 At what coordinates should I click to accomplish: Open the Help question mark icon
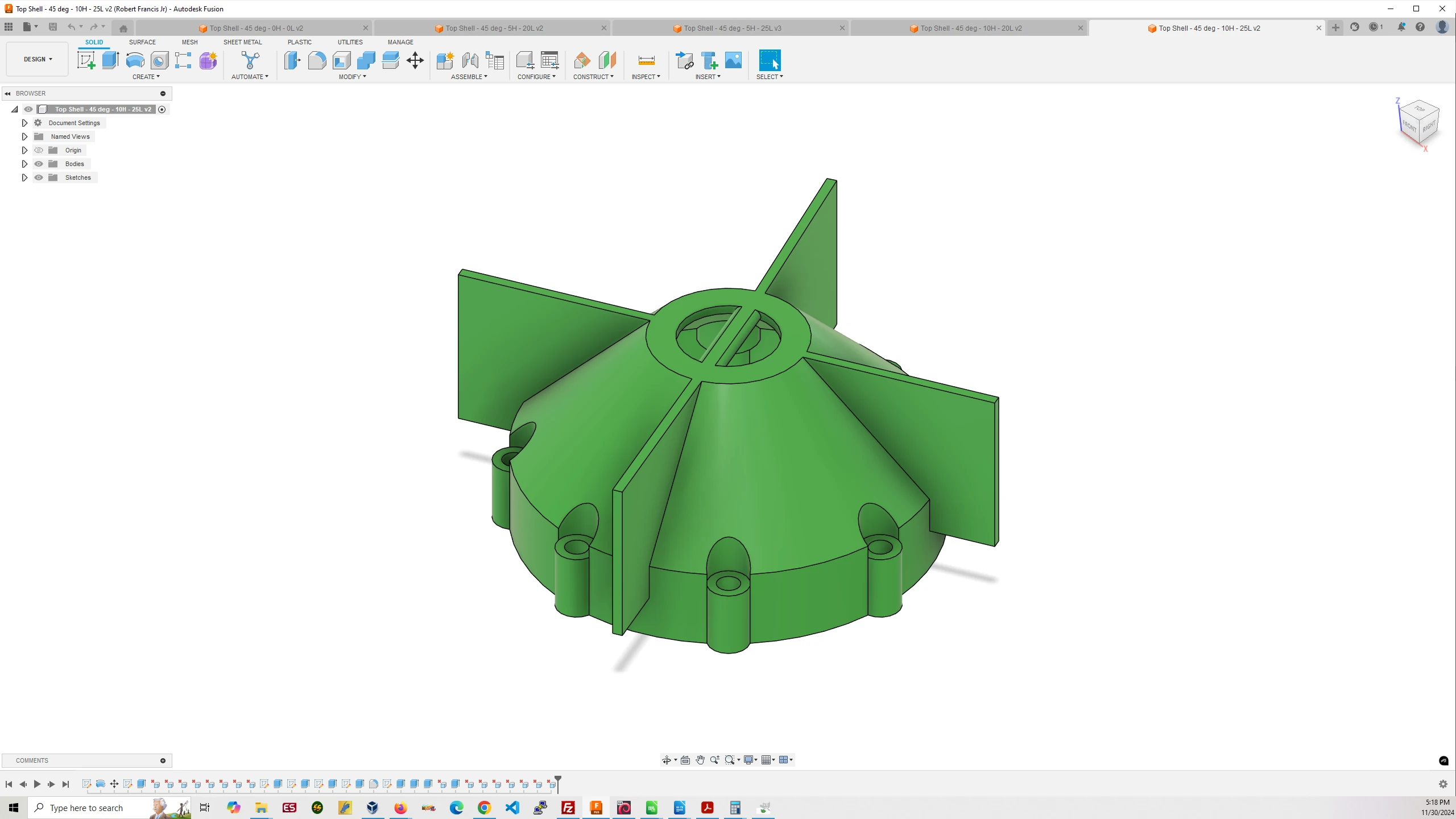[1420, 27]
